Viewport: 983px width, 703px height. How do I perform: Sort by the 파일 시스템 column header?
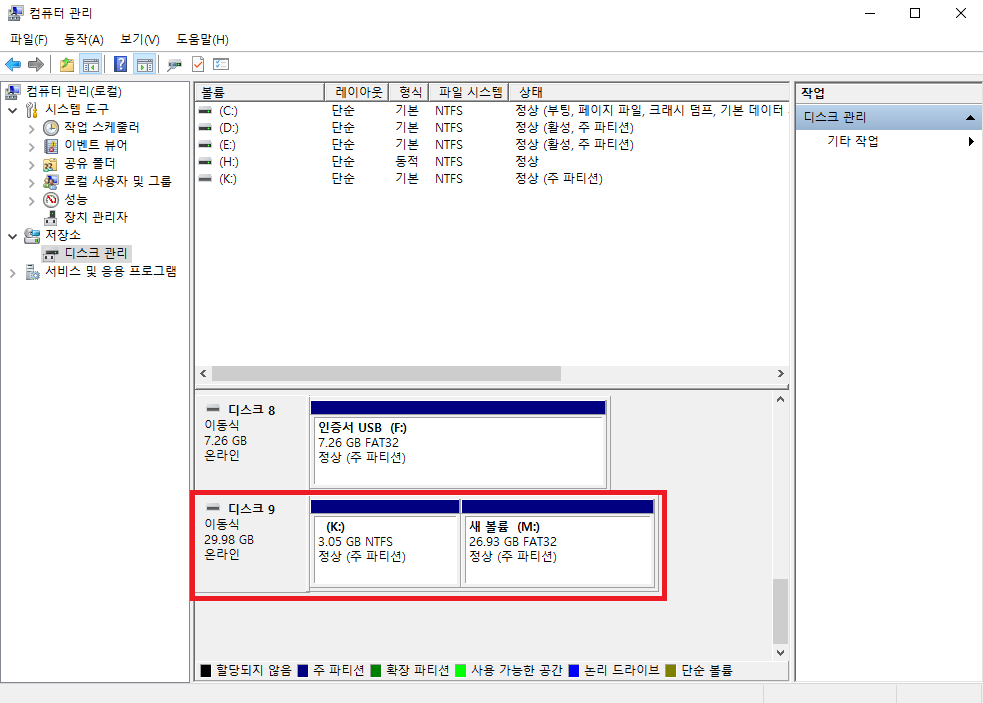pyautogui.click(x=469, y=92)
